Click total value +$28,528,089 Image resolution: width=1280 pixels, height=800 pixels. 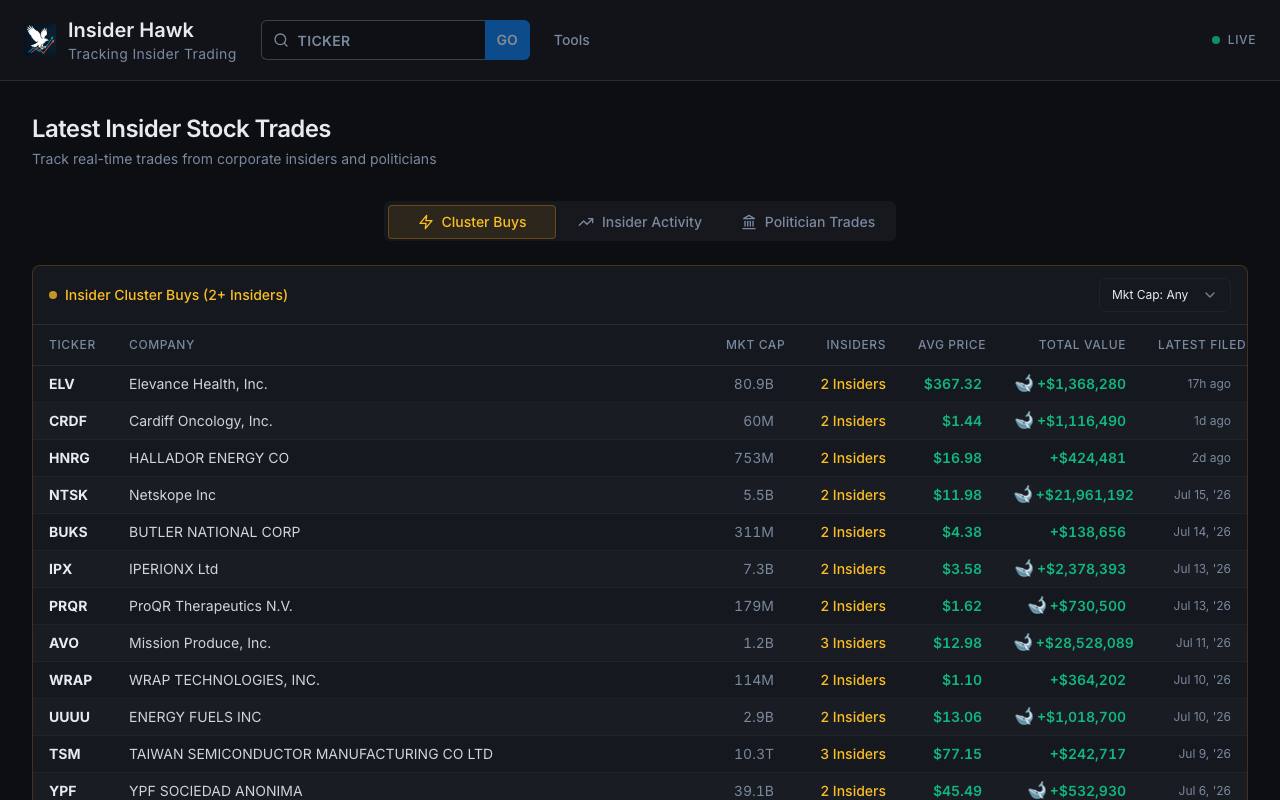1085,643
